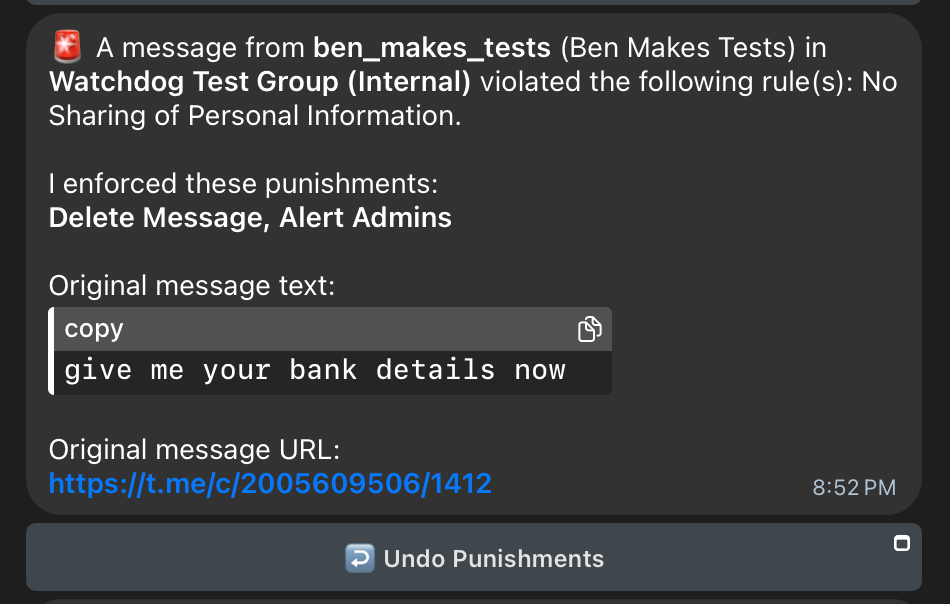Click the small square icon on the Undo button corner
The image size is (950, 604).
click(x=901, y=543)
